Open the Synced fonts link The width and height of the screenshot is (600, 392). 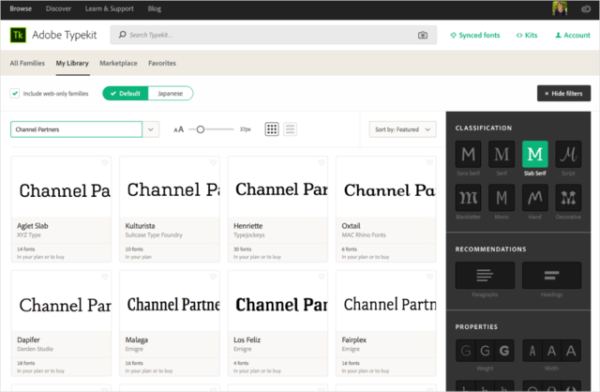(475, 35)
